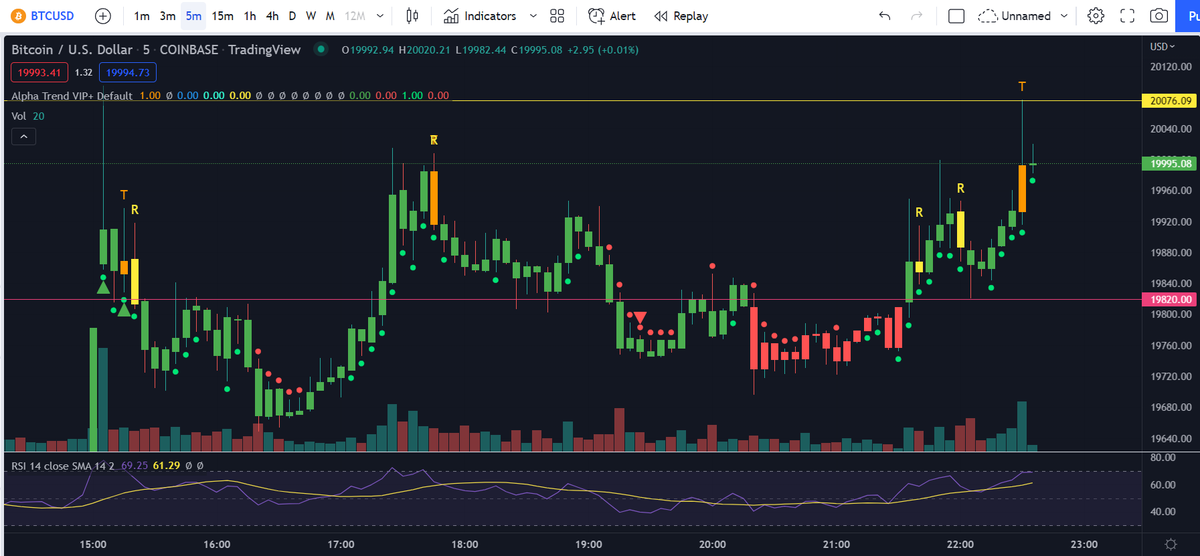Select the D daily timeframe
Image resolution: width=1200 pixels, height=556 pixels.
coord(292,16)
